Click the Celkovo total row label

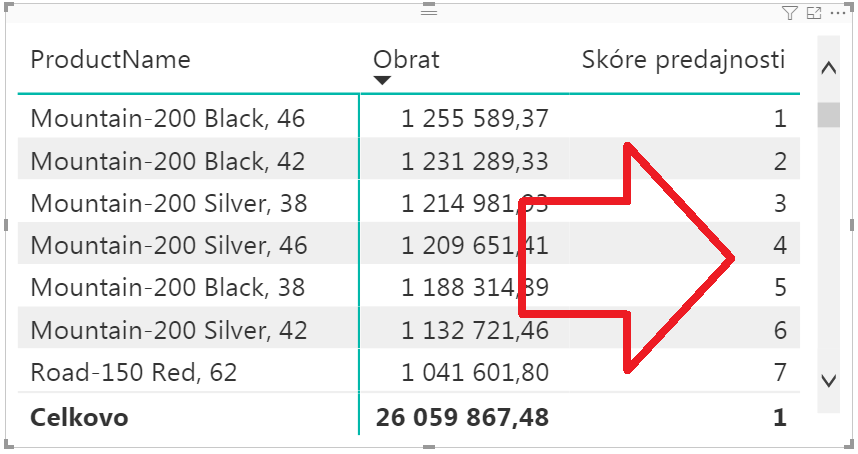point(79,417)
